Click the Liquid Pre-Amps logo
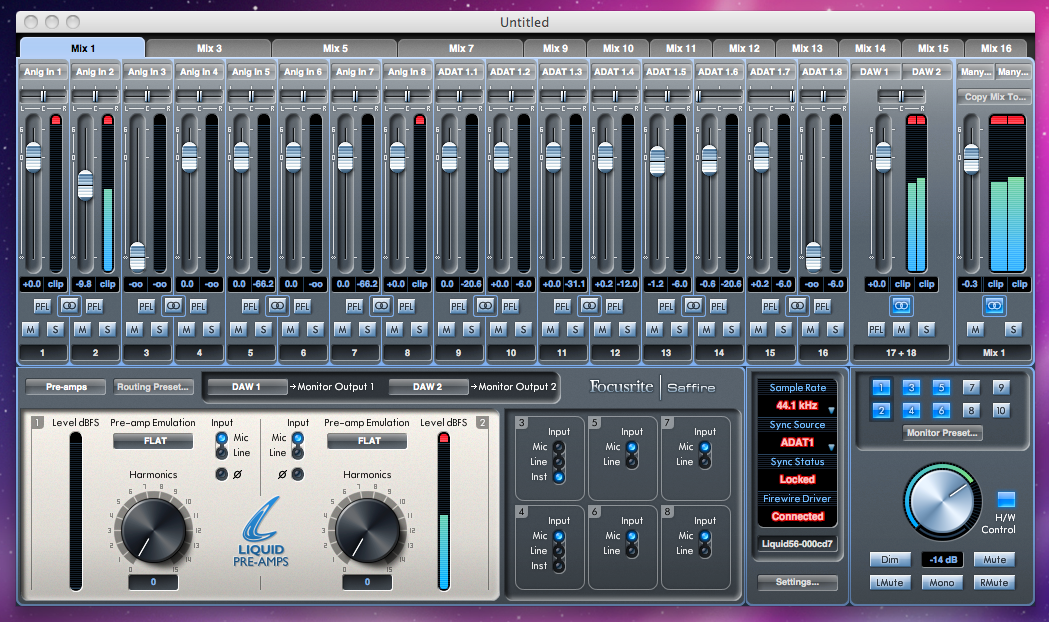The image size is (1049, 622). click(x=261, y=532)
